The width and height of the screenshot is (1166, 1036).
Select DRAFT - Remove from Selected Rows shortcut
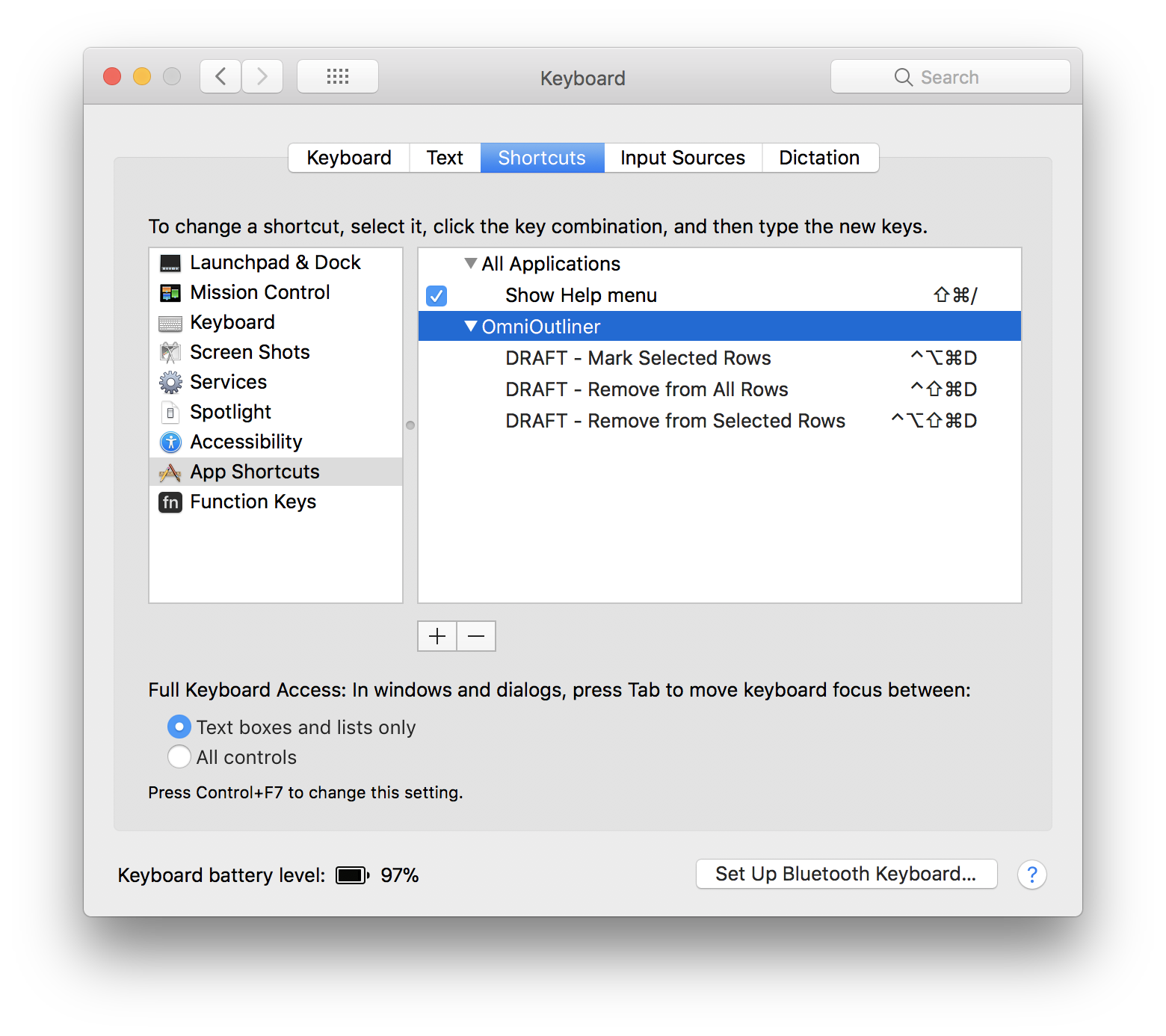coord(675,421)
